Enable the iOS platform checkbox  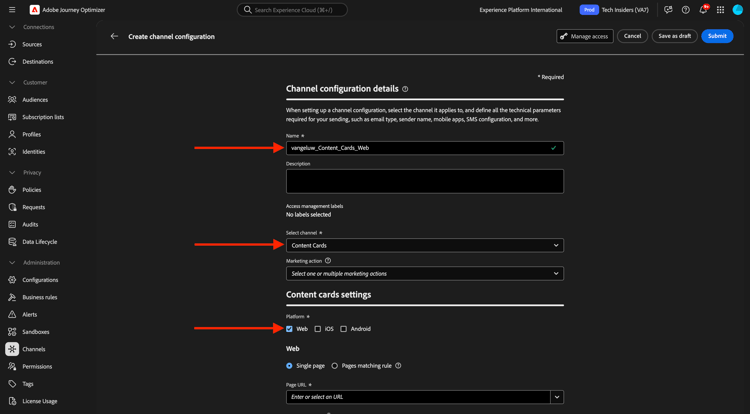[x=318, y=329]
